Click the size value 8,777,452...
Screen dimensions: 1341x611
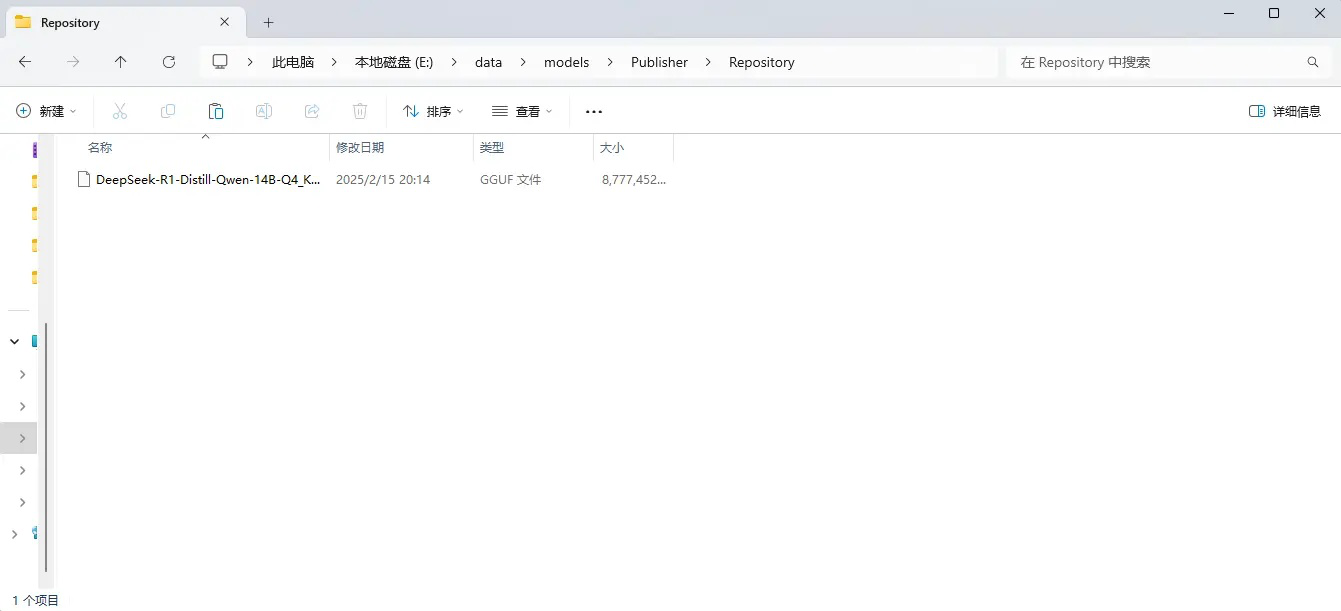[634, 180]
